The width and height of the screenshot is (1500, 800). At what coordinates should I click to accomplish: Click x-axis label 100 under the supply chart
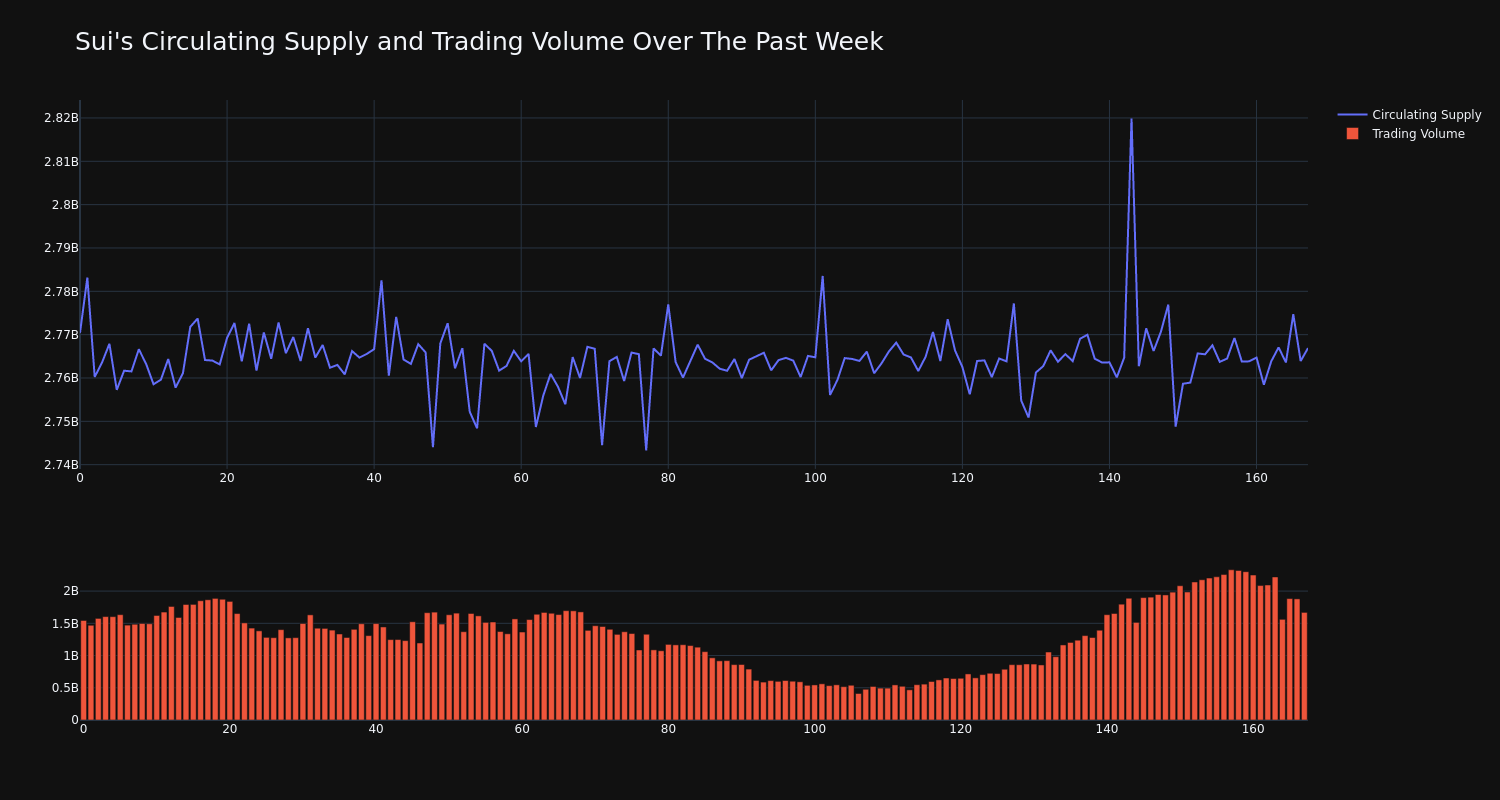815,478
